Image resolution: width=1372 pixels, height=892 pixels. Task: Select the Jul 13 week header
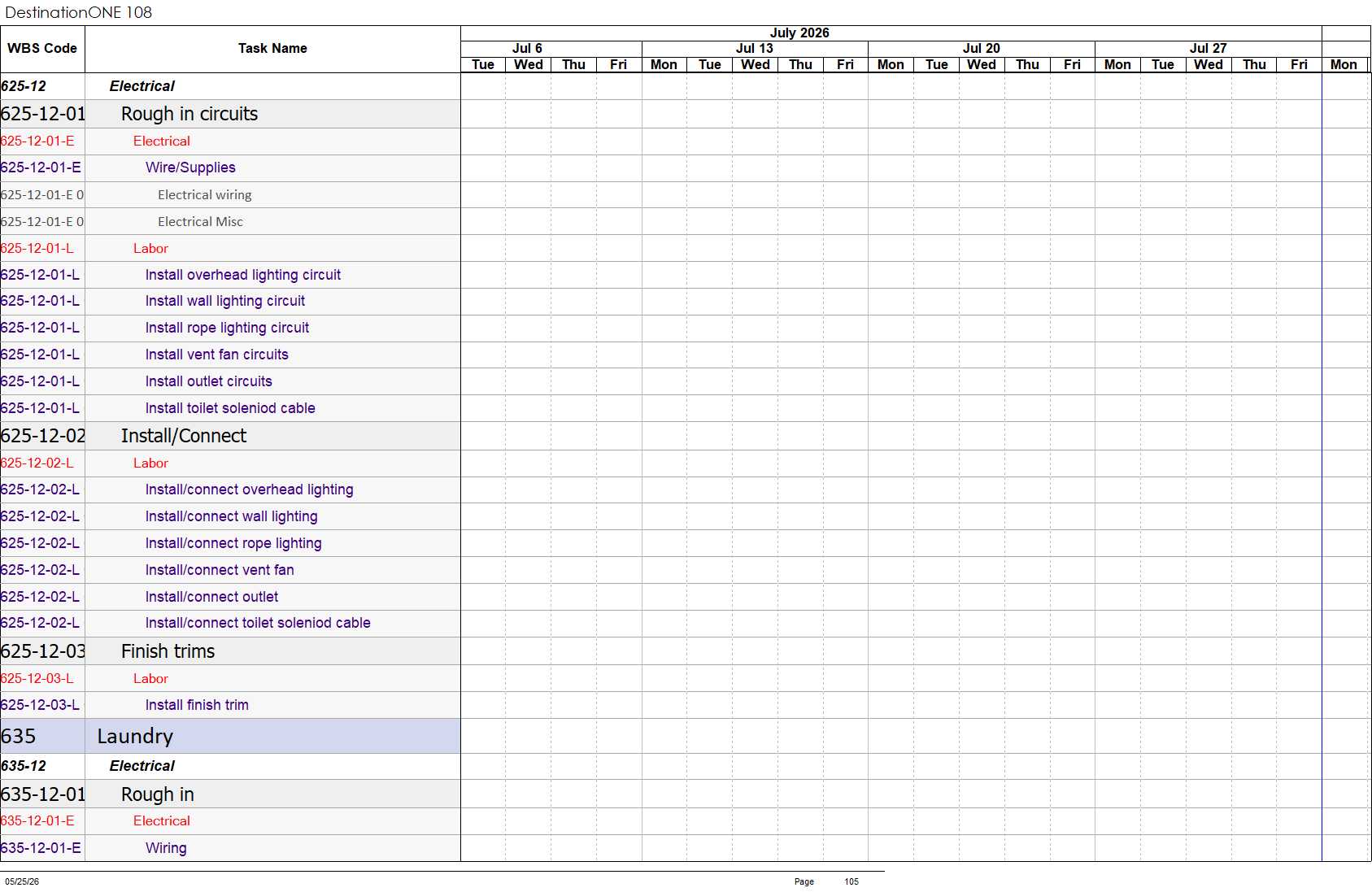755,49
